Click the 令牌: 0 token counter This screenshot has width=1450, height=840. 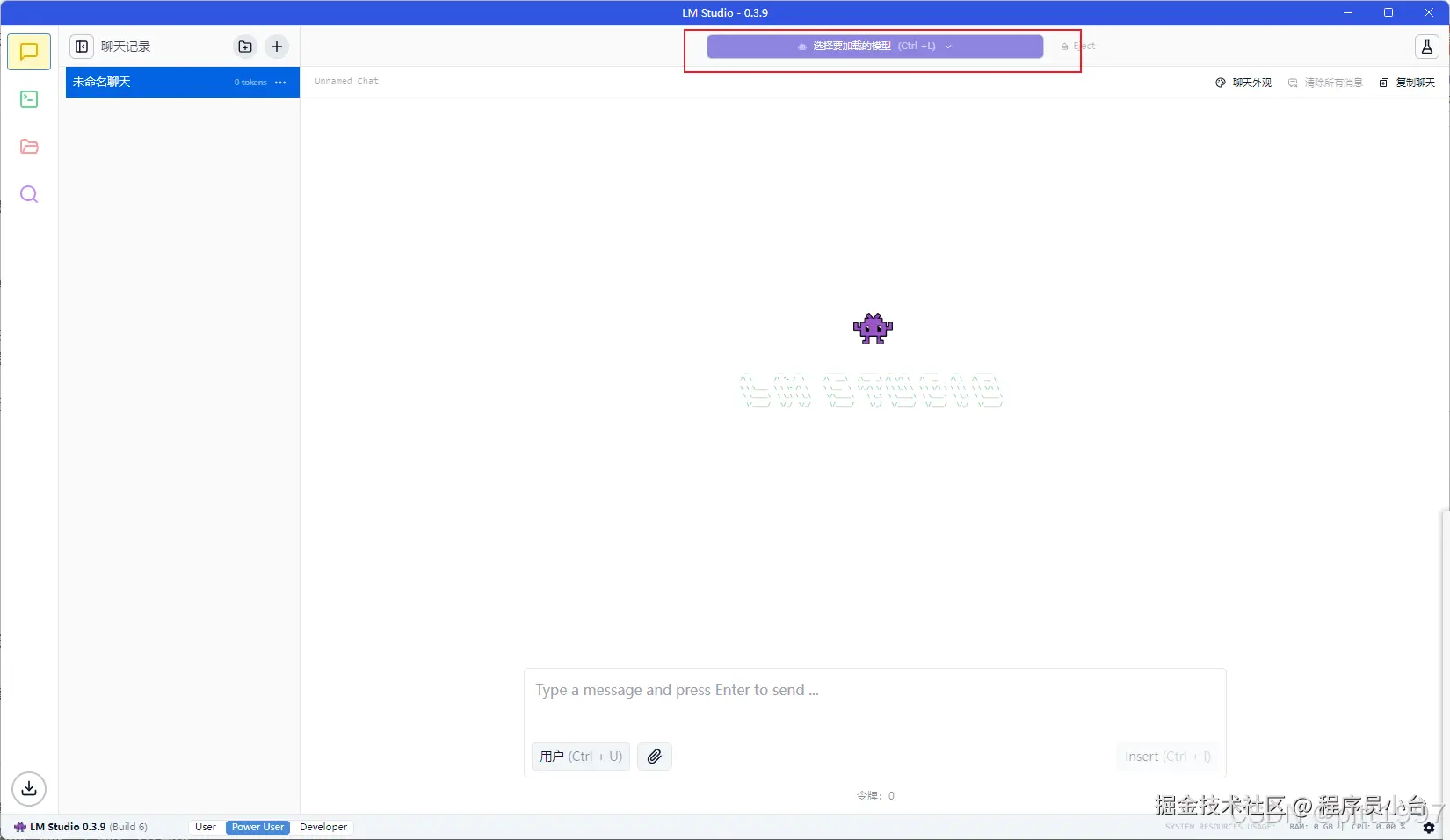pyautogui.click(x=875, y=796)
